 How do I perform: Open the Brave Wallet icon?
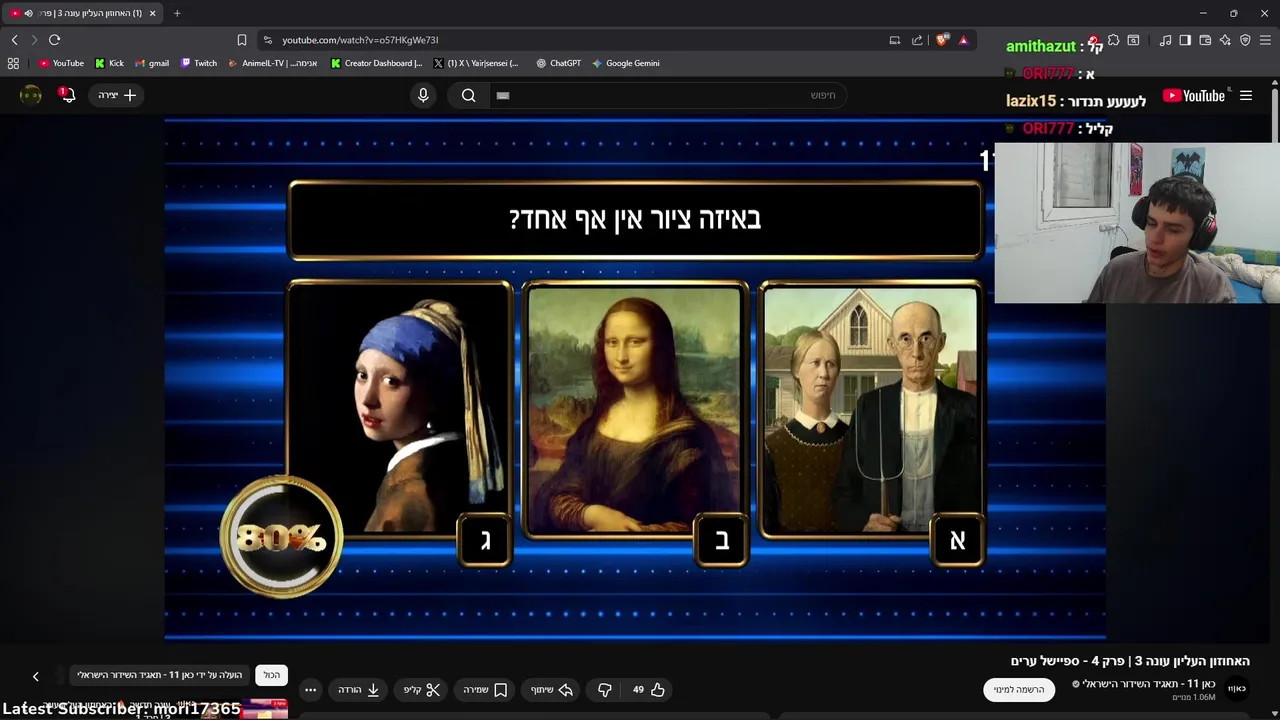[x=1205, y=40]
